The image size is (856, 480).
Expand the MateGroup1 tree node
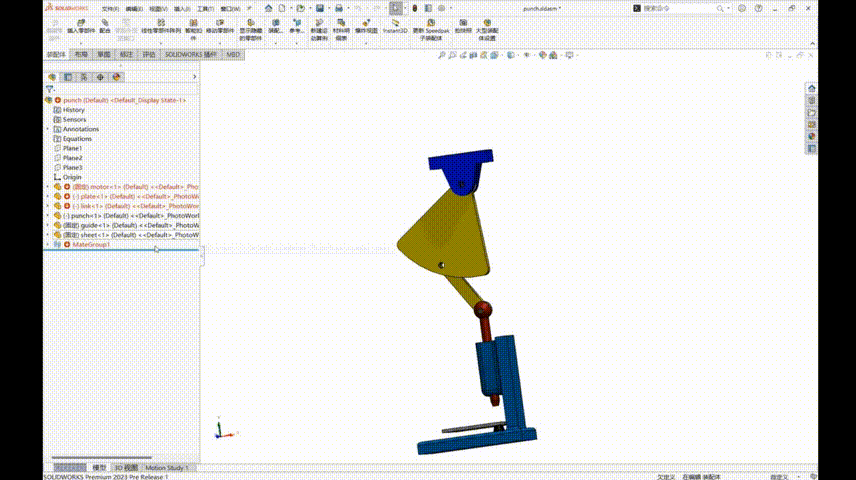coord(47,245)
